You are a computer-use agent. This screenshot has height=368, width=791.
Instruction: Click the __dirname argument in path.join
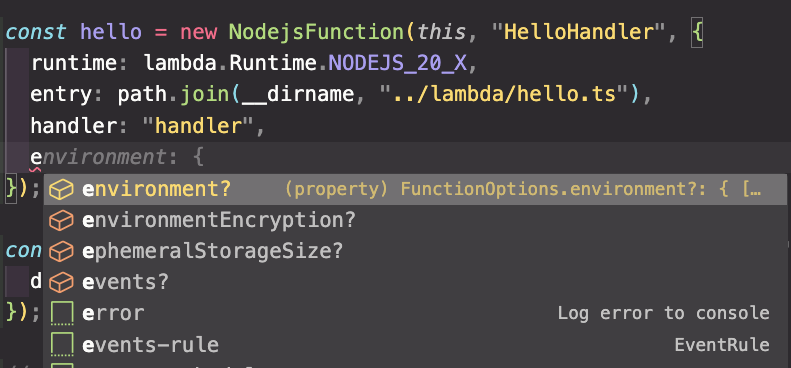pyautogui.click(x=298, y=94)
